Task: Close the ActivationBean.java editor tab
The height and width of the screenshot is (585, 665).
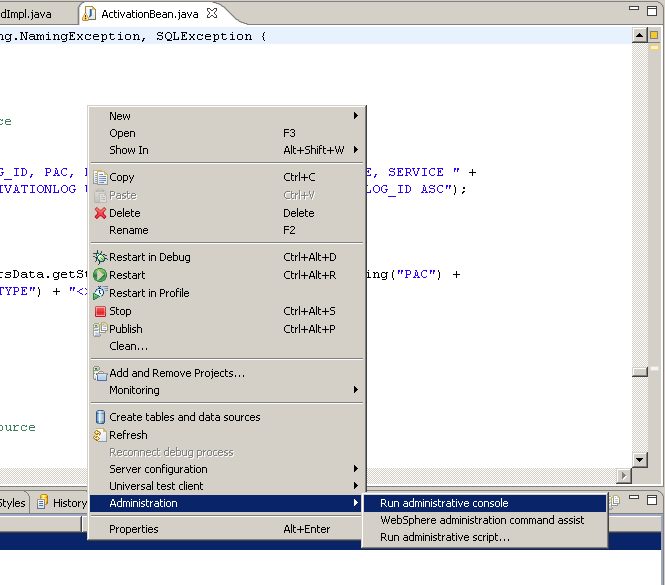Action: [212, 13]
